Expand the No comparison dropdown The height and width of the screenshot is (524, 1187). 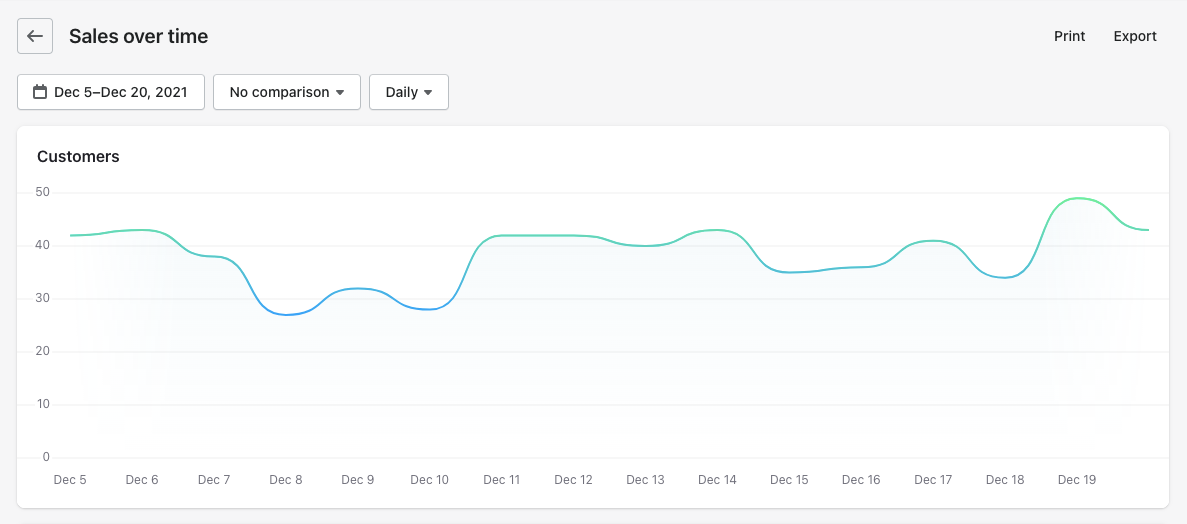click(x=287, y=92)
